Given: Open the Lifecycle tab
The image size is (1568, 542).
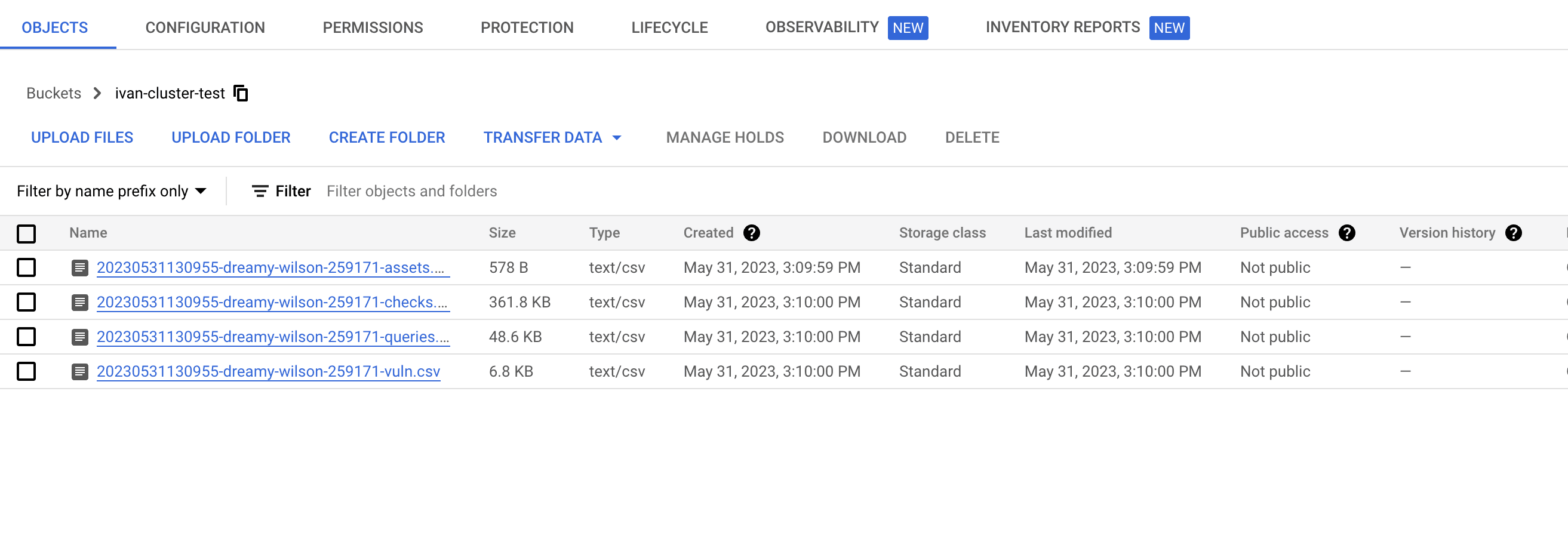Looking at the screenshot, I should coord(669,27).
